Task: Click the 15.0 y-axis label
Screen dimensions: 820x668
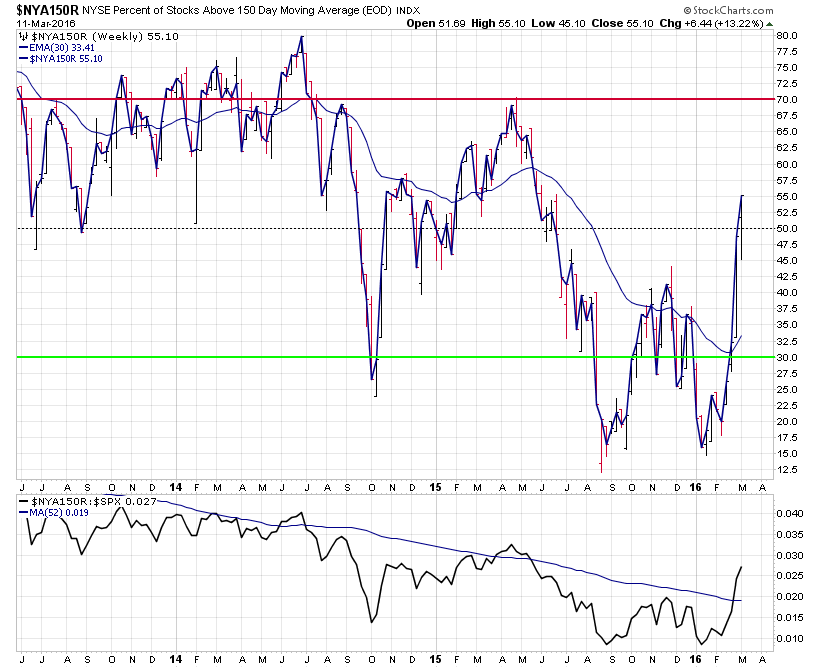Action: [x=787, y=454]
